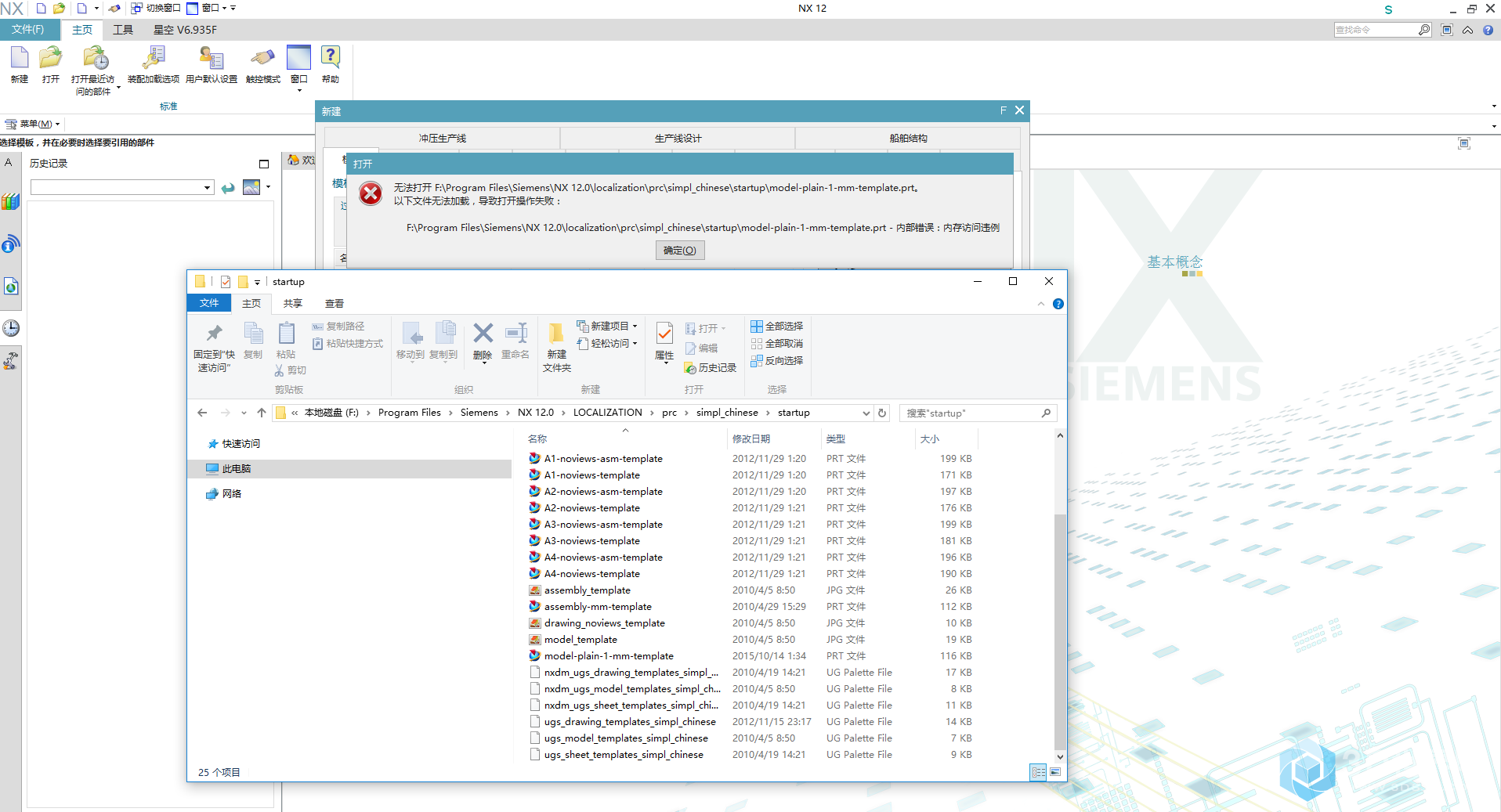The height and width of the screenshot is (812, 1501).
Task: Expand the history record combo box
Action: click(207, 188)
